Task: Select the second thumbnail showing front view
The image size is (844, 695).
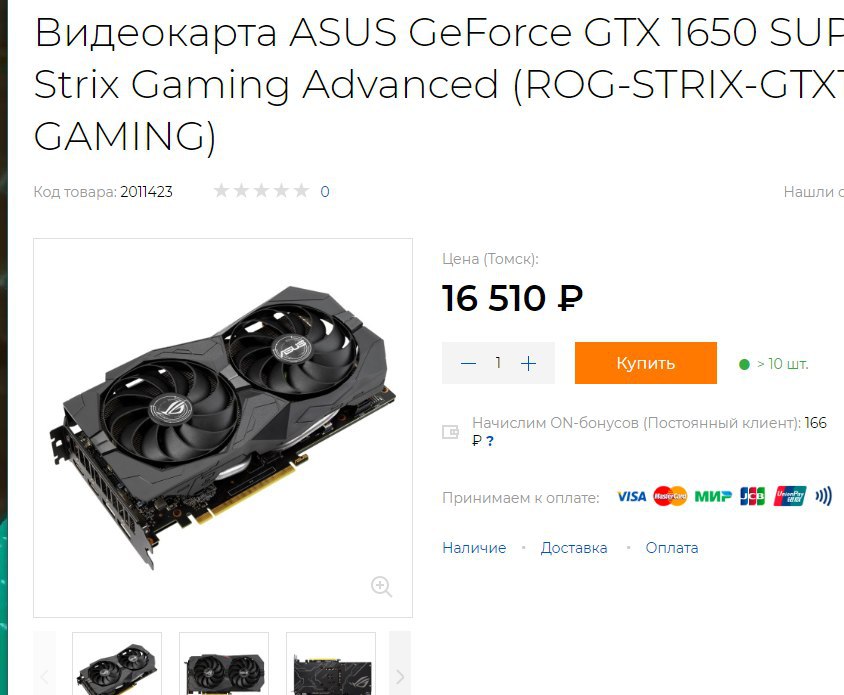Action: (x=224, y=665)
